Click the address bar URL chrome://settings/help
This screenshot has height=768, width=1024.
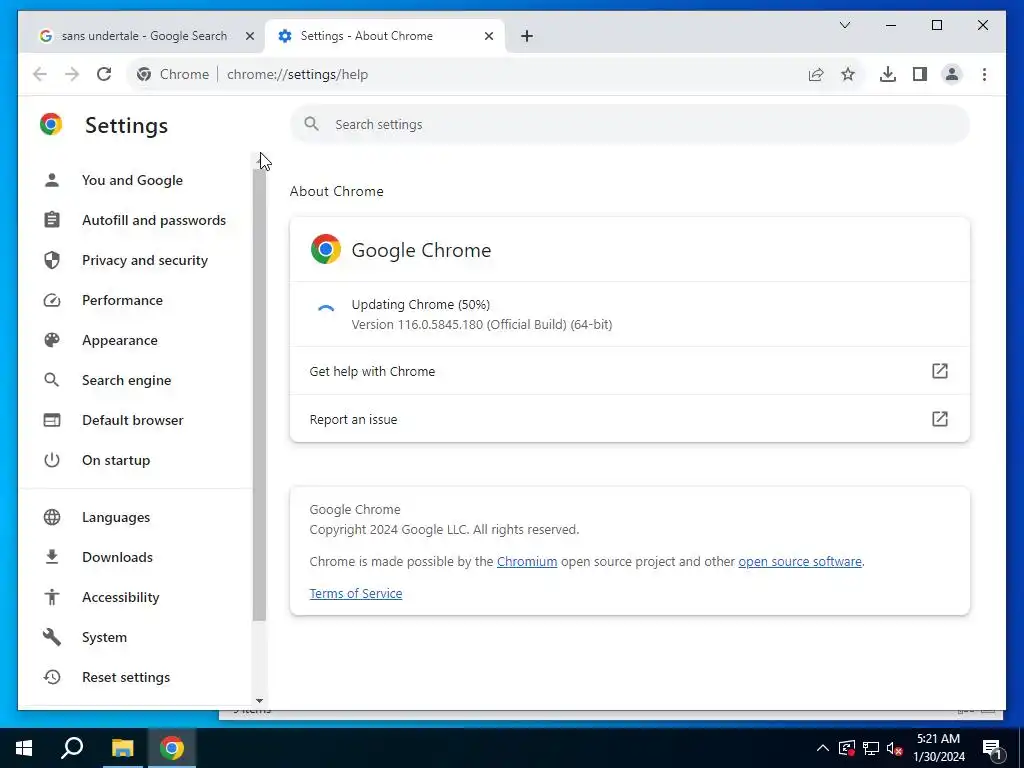click(x=297, y=74)
